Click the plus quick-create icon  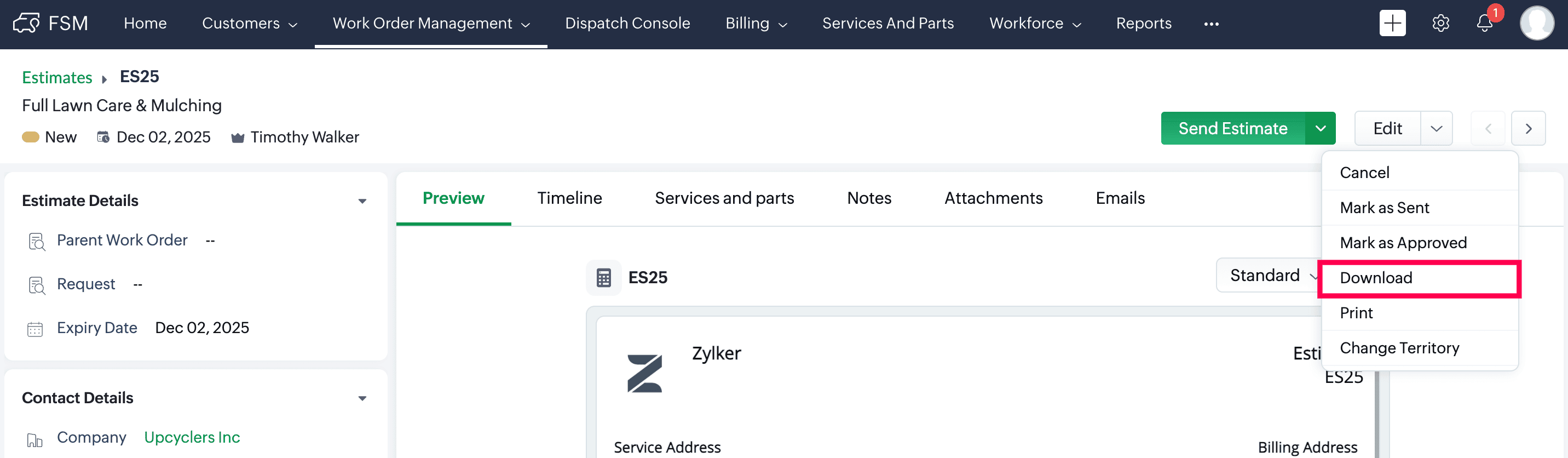pyautogui.click(x=1392, y=24)
